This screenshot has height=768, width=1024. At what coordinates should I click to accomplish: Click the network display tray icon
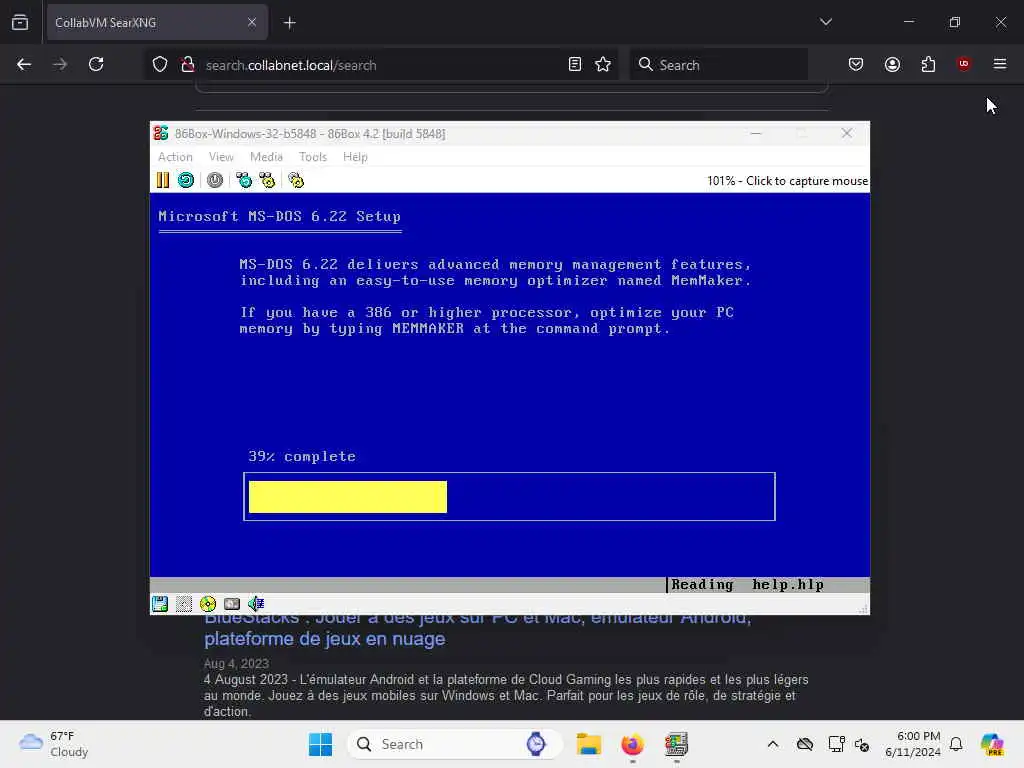[836, 744]
